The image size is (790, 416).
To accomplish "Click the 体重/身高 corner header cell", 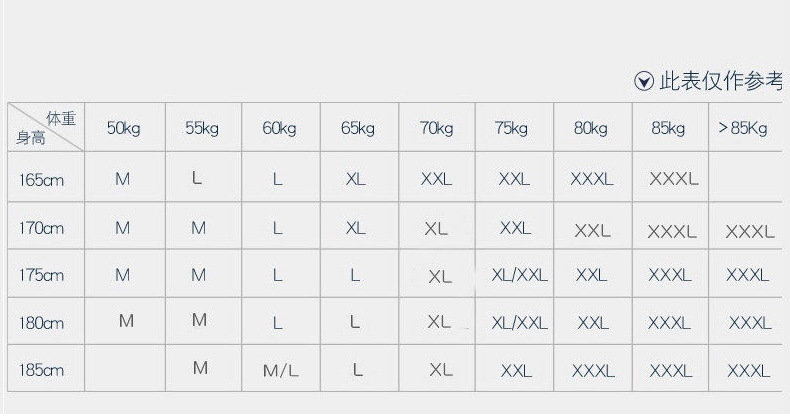I will pyautogui.click(x=45, y=128).
